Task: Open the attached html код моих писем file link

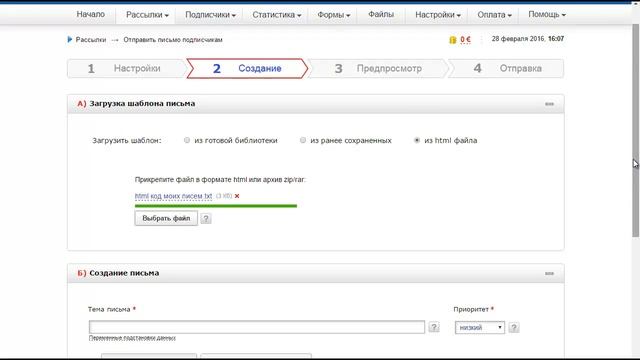Action: 173,196
